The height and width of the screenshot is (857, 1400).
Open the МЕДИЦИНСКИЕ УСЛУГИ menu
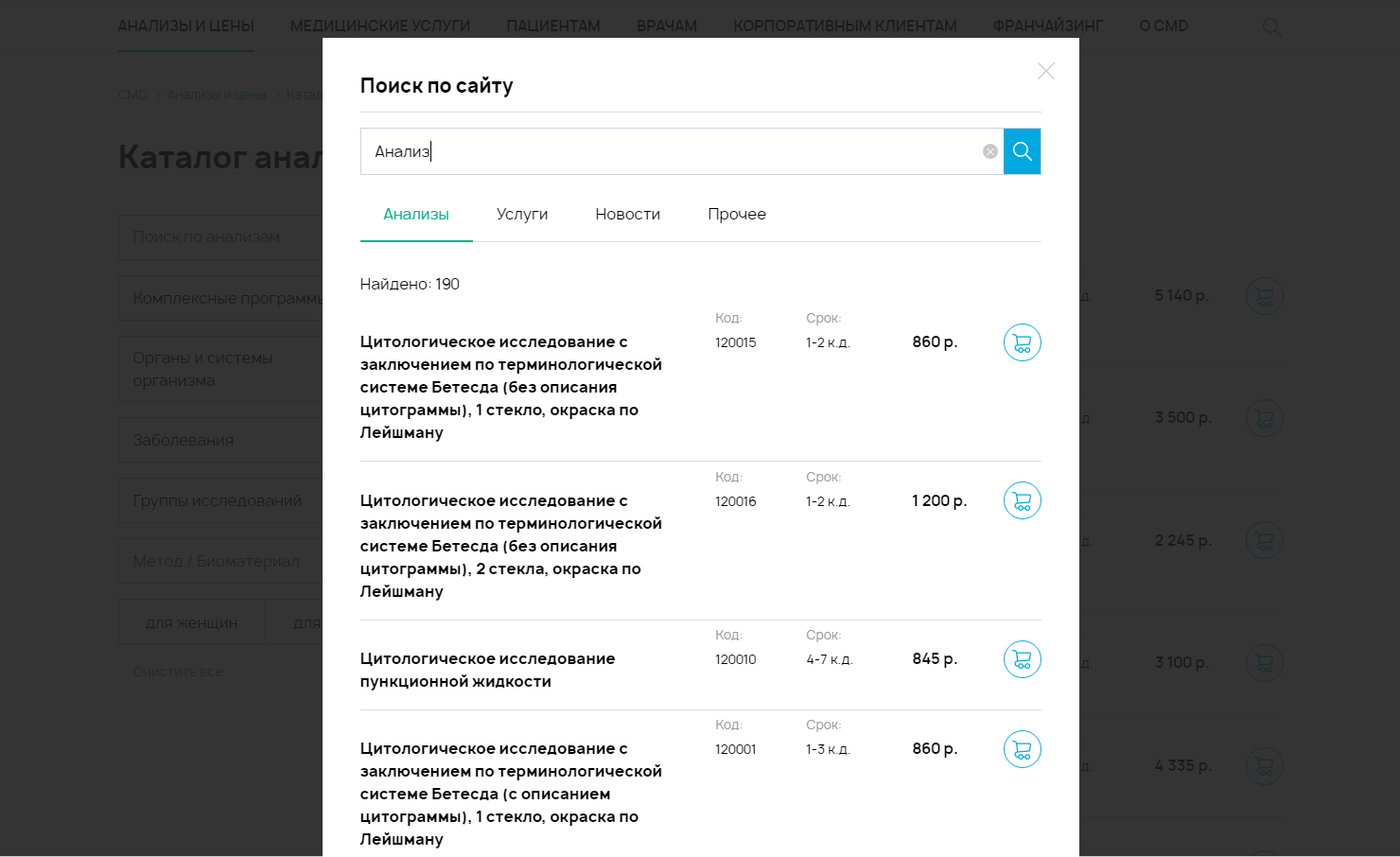pyautogui.click(x=379, y=26)
